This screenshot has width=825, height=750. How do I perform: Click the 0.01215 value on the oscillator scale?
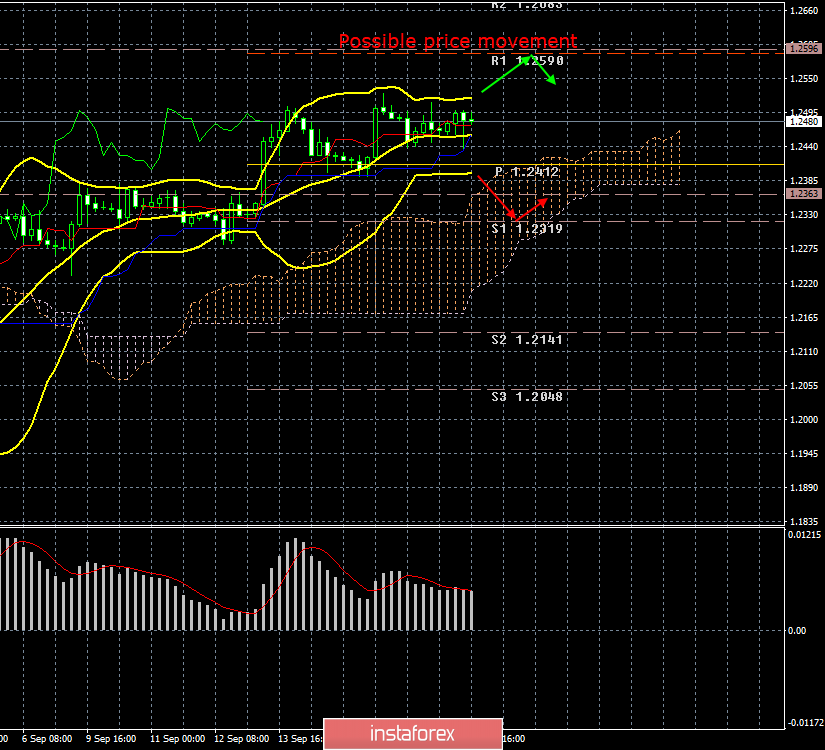coord(803,535)
